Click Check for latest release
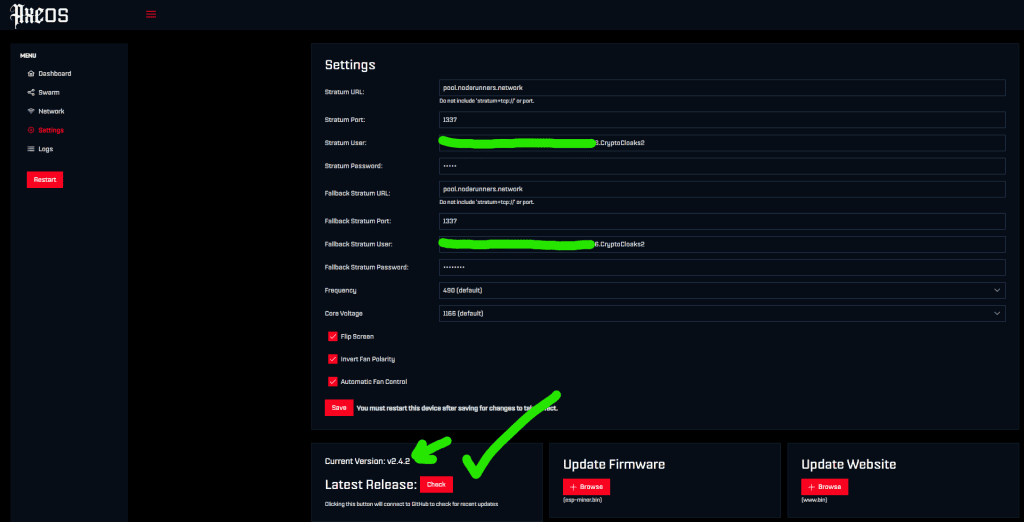Screen dimensions: 1024x522 [436, 484]
